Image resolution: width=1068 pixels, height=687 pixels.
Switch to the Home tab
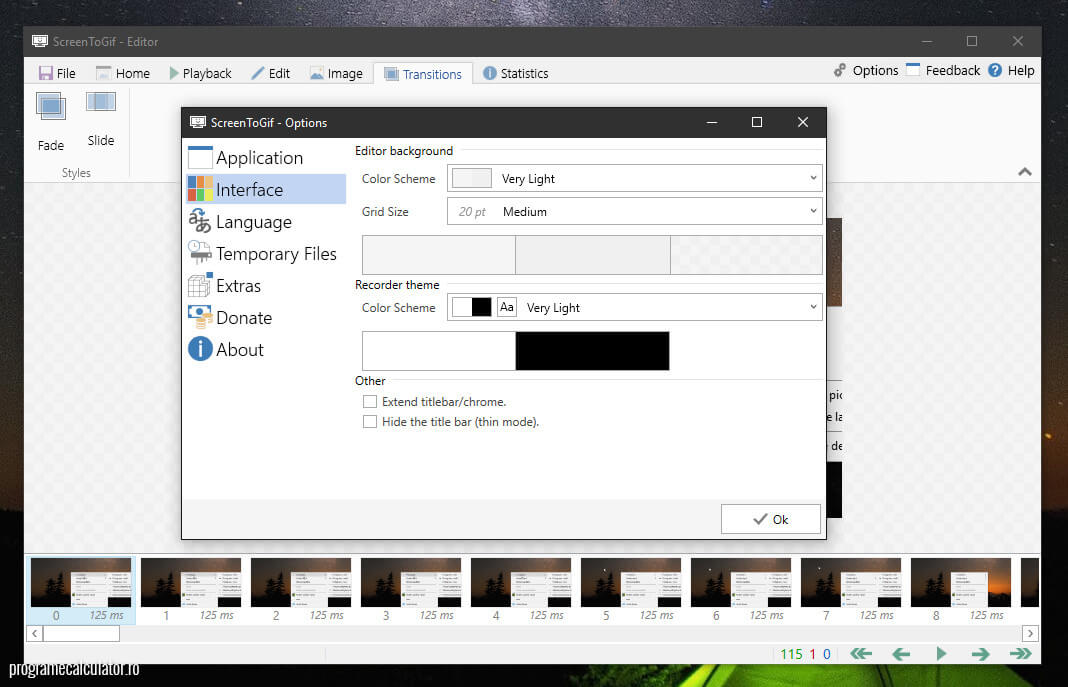[x=123, y=73]
